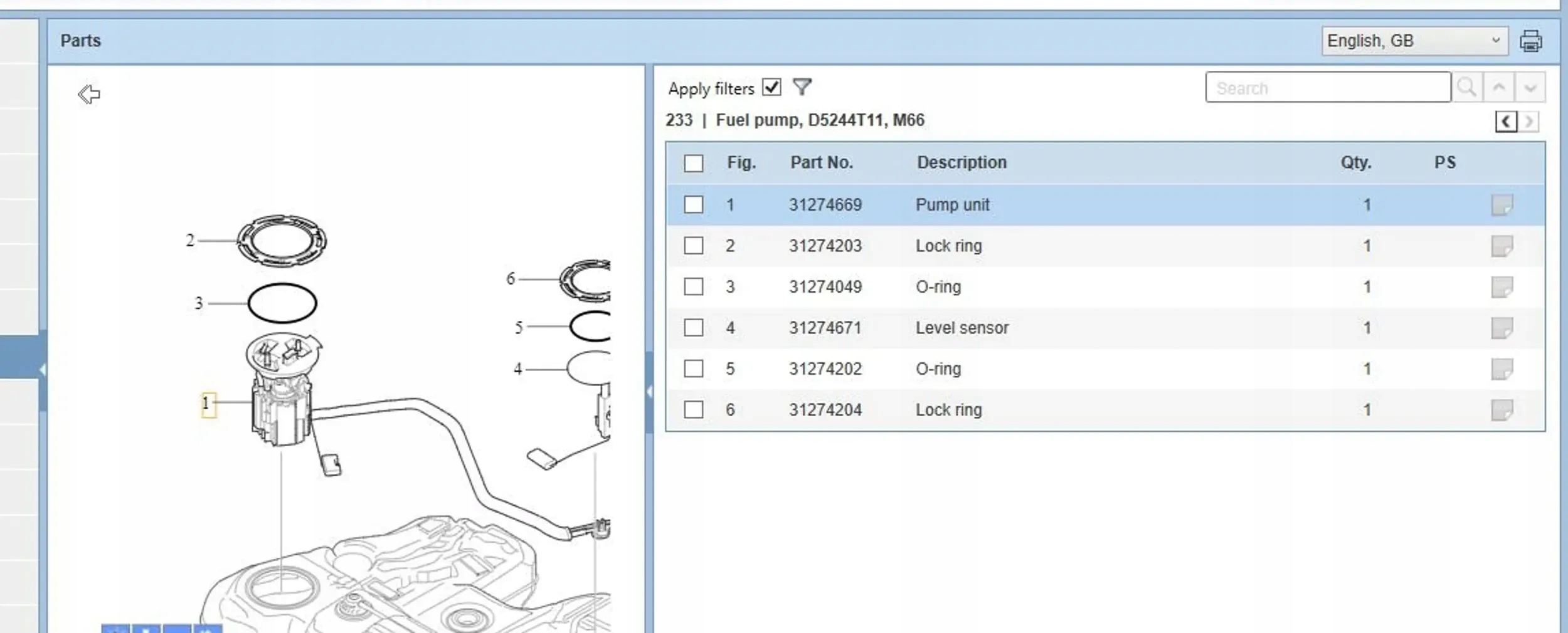Open note icon for Level sensor row
The width and height of the screenshot is (1568, 633).
pyautogui.click(x=1502, y=328)
